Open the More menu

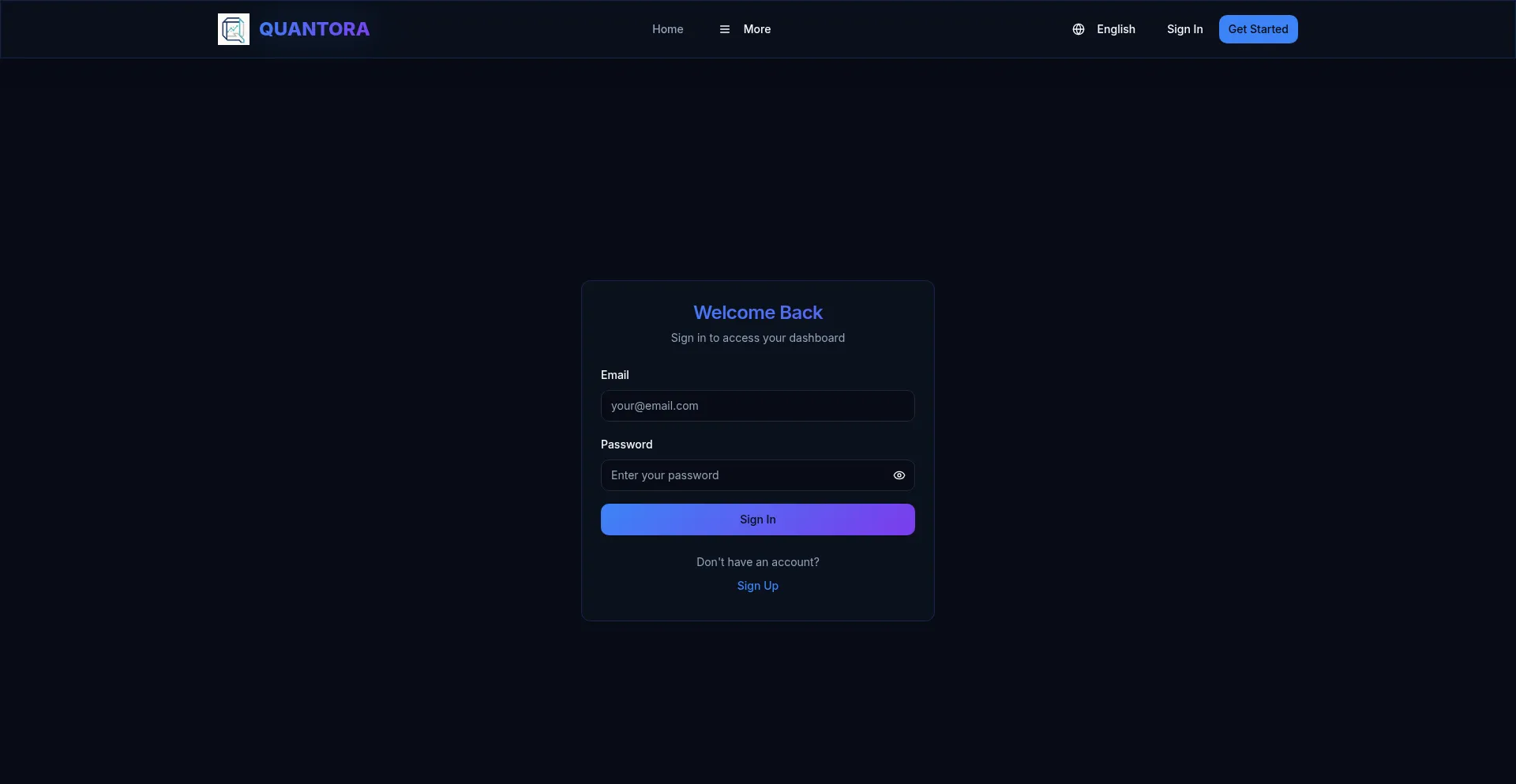tap(745, 29)
